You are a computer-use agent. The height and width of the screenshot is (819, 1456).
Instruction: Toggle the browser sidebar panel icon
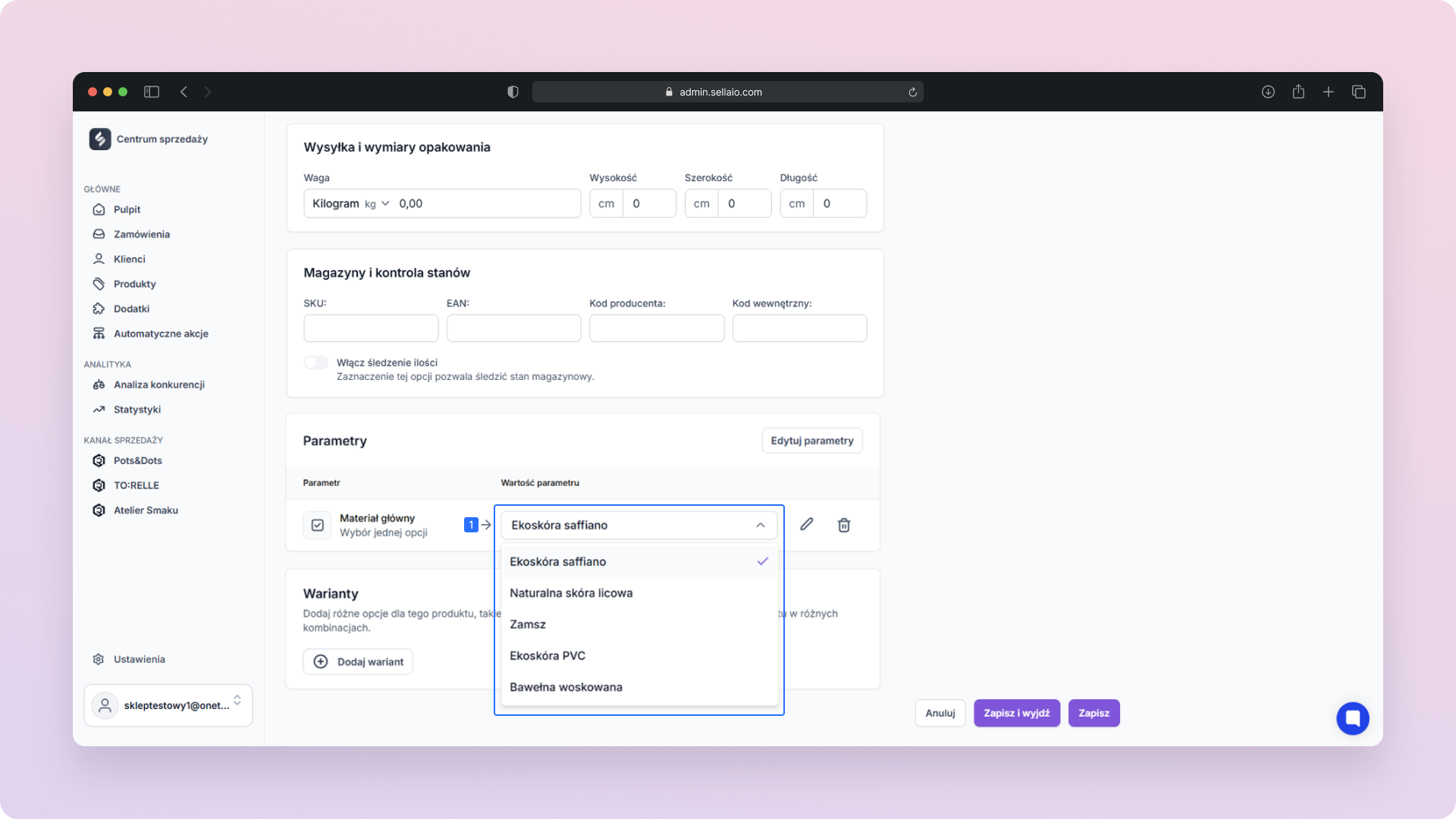pyautogui.click(x=152, y=92)
